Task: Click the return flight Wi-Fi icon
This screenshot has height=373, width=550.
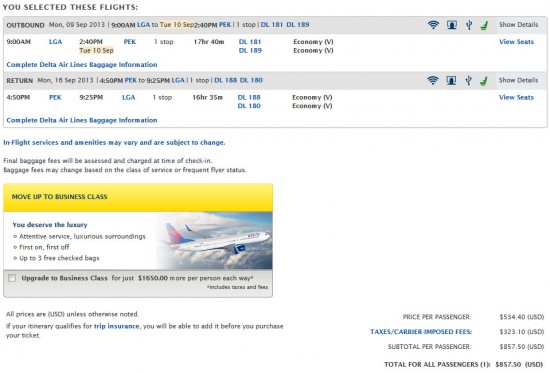Action: [433, 80]
